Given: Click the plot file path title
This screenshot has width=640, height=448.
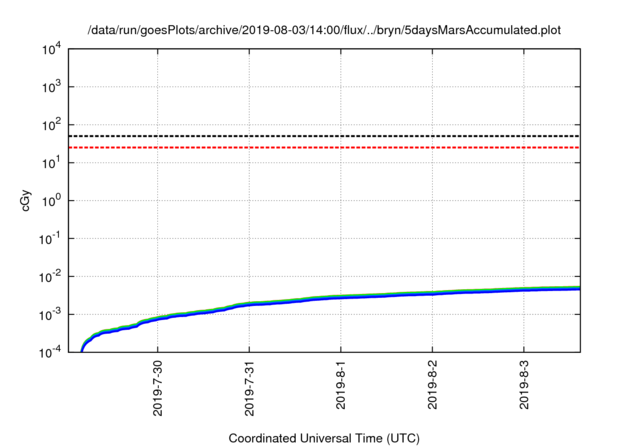Looking at the screenshot, I should click(x=324, y=30).
